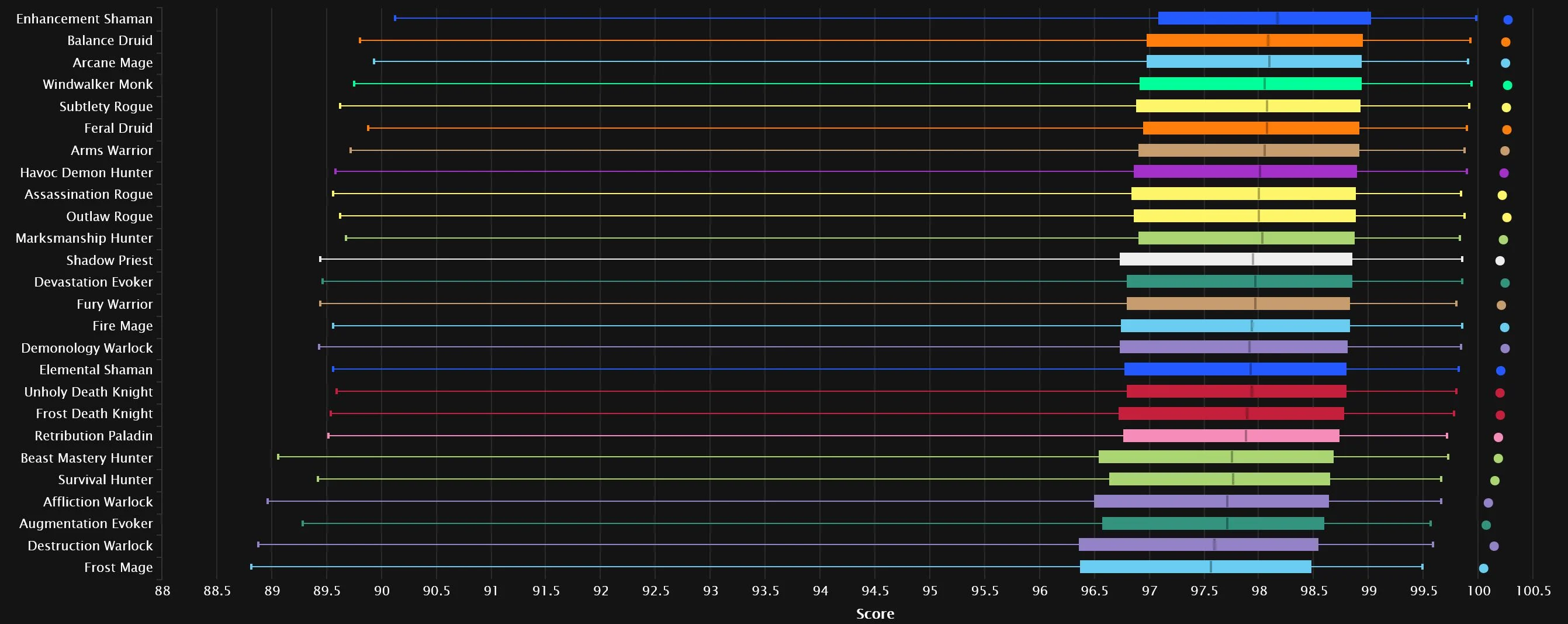Select the Windwalker Monk label
1568x624 pixels.
tap(98, 85)
